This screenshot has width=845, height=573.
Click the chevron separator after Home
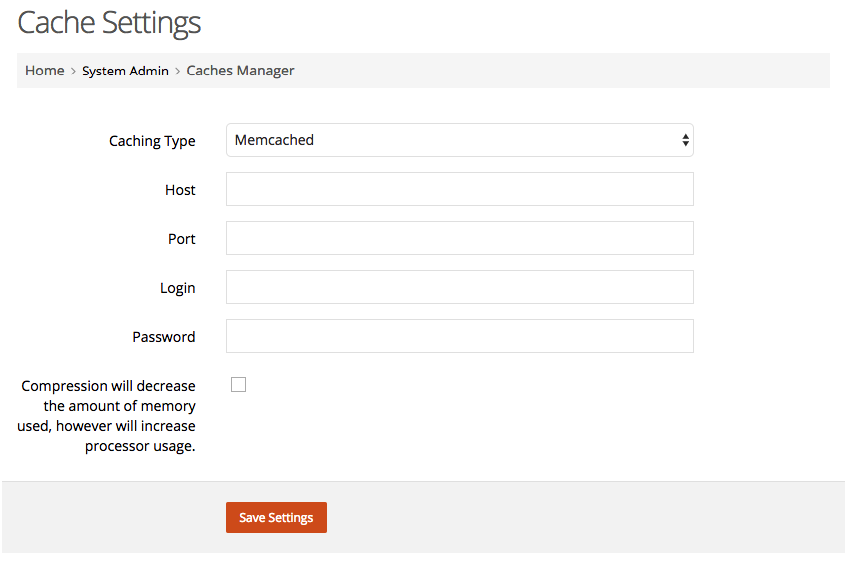coord(73,71)
